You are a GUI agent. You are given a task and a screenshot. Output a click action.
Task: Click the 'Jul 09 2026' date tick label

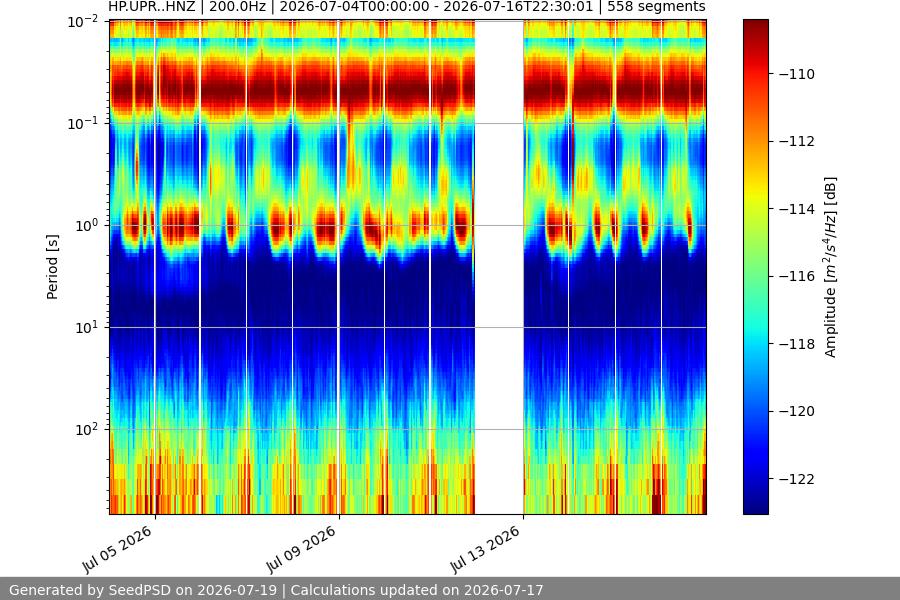pyautogui.click(x=301, y=549)
